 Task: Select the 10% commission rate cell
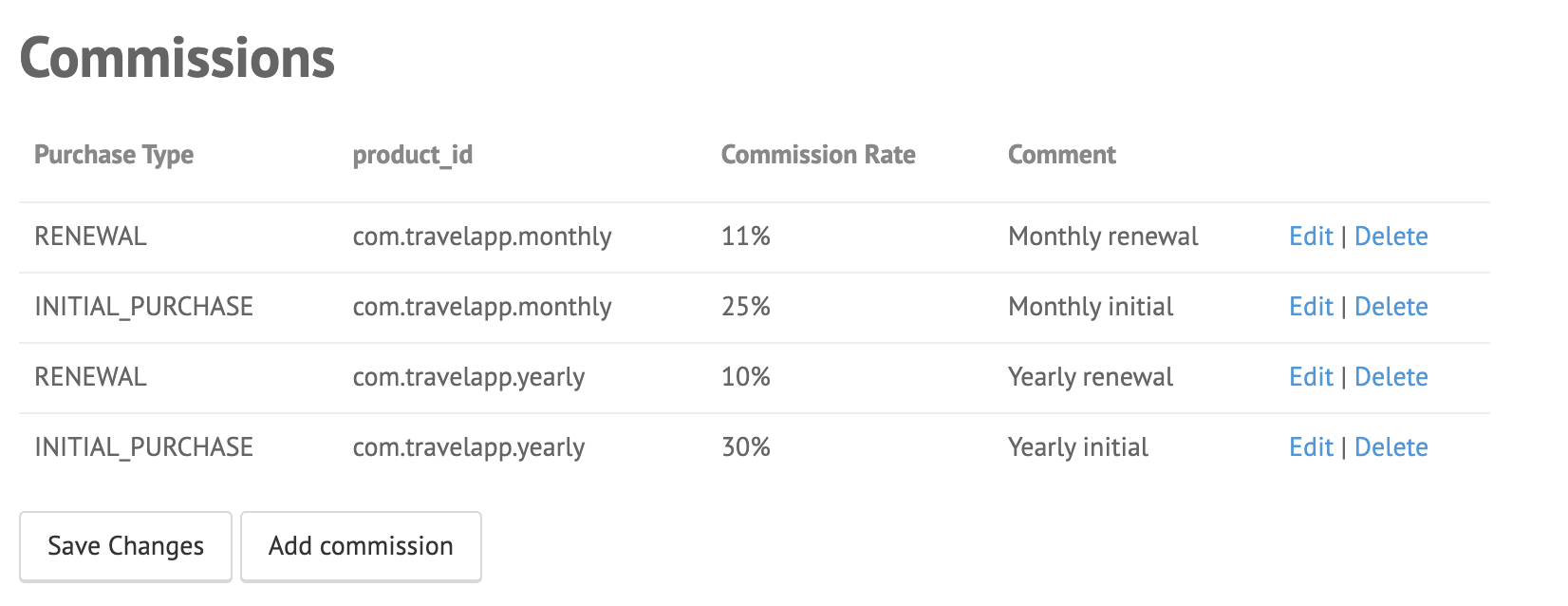click(x=746, y=377)
